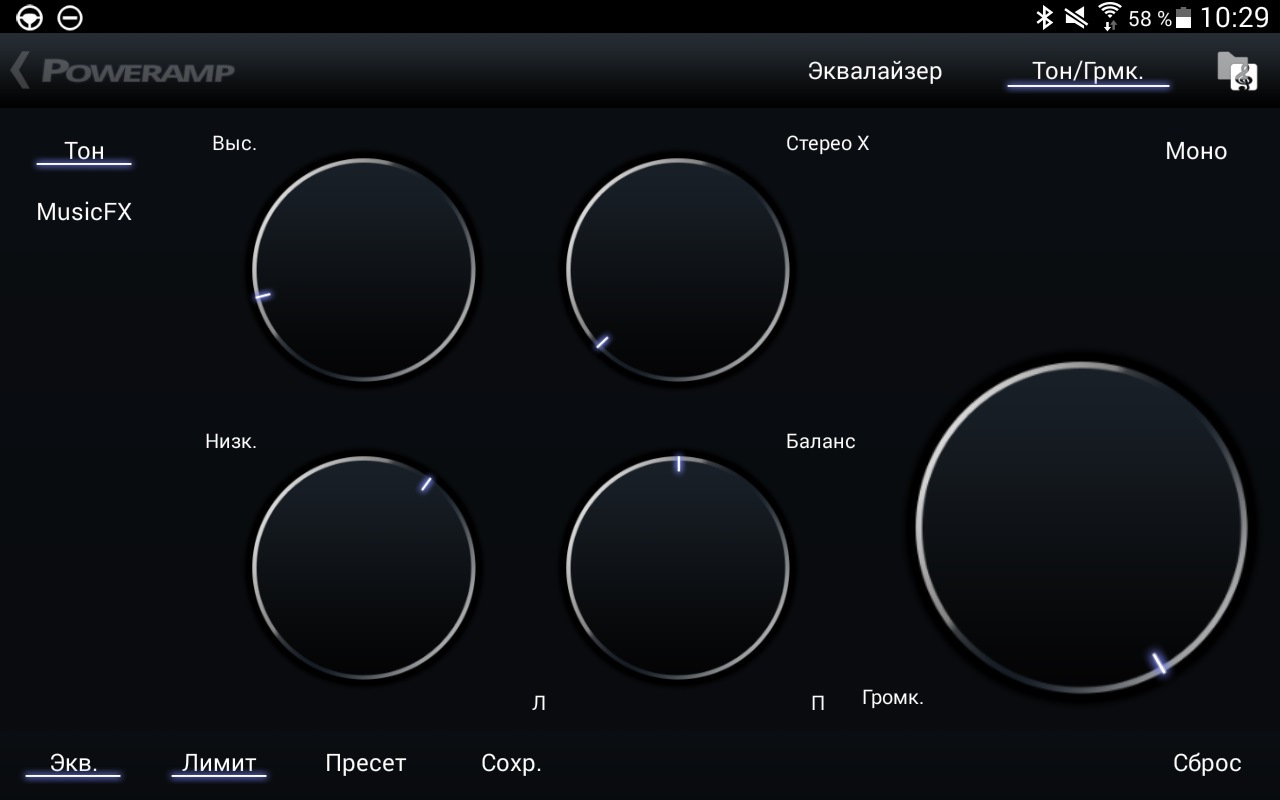Click the Низк. bass knob

[x=364, y=568]
